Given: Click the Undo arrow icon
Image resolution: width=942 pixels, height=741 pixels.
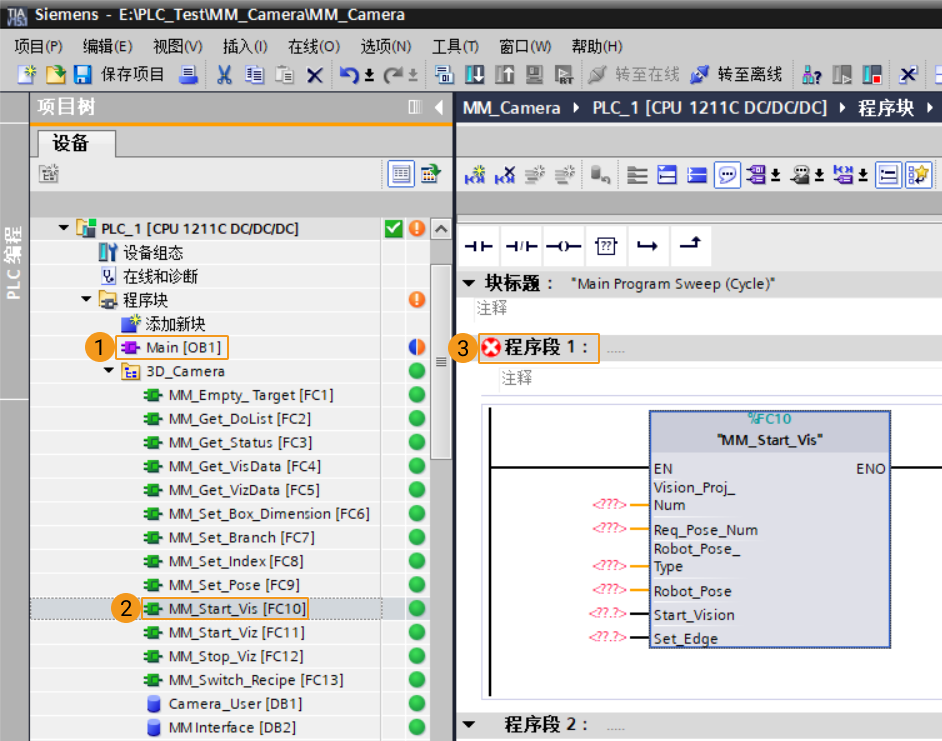Looking at the screenshot, I should [x=349, y=75].
